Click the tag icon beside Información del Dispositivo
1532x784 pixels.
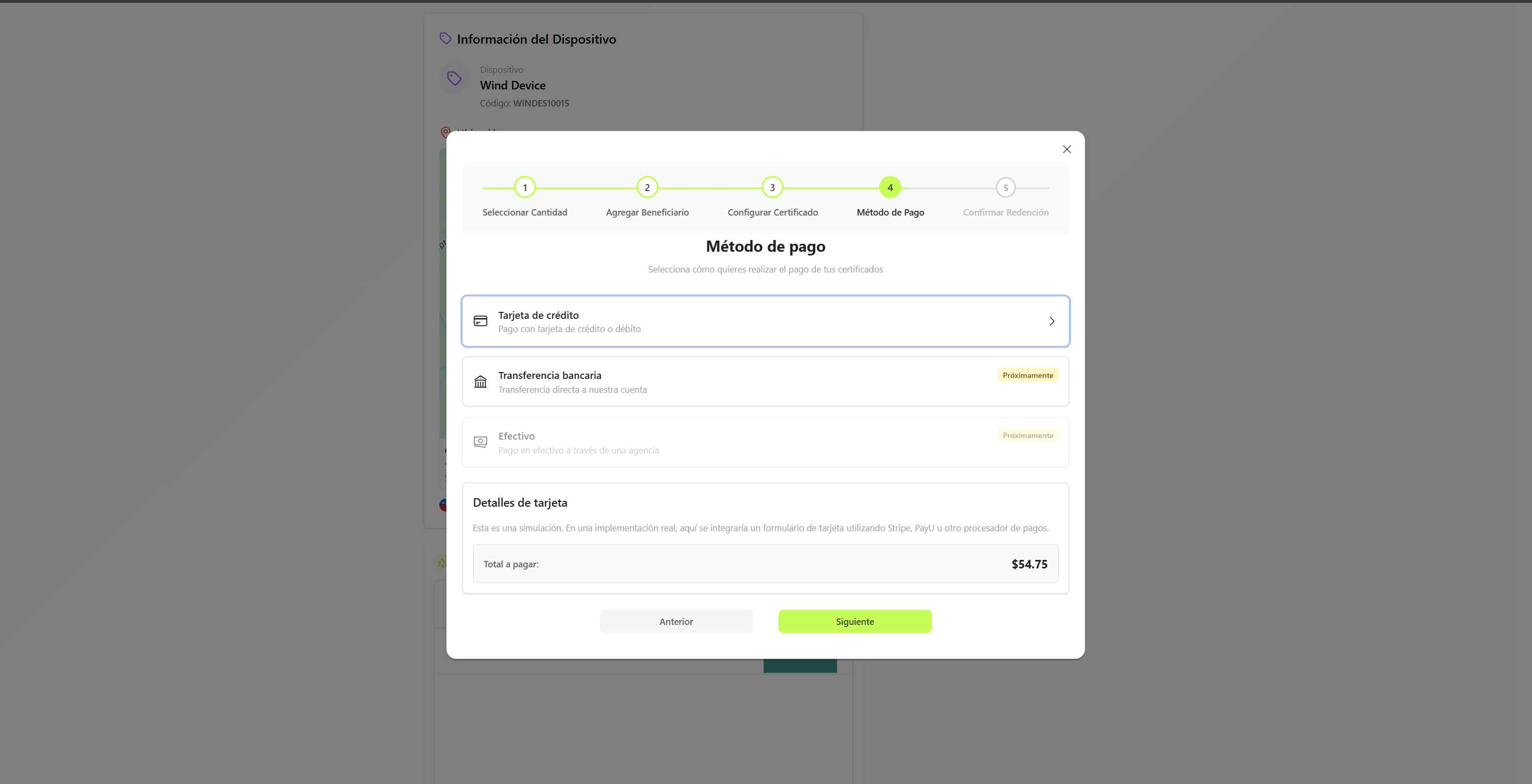446,38
